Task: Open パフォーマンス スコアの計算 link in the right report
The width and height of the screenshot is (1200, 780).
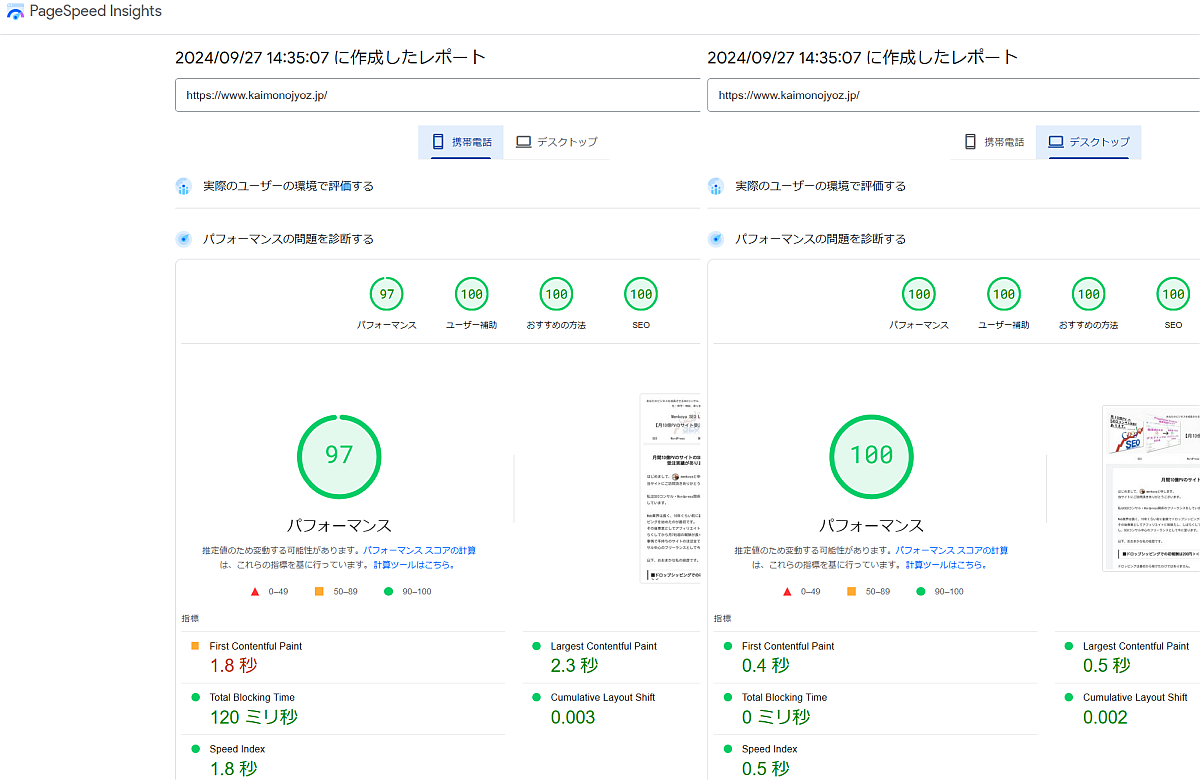Action: [x=951, y=550]
